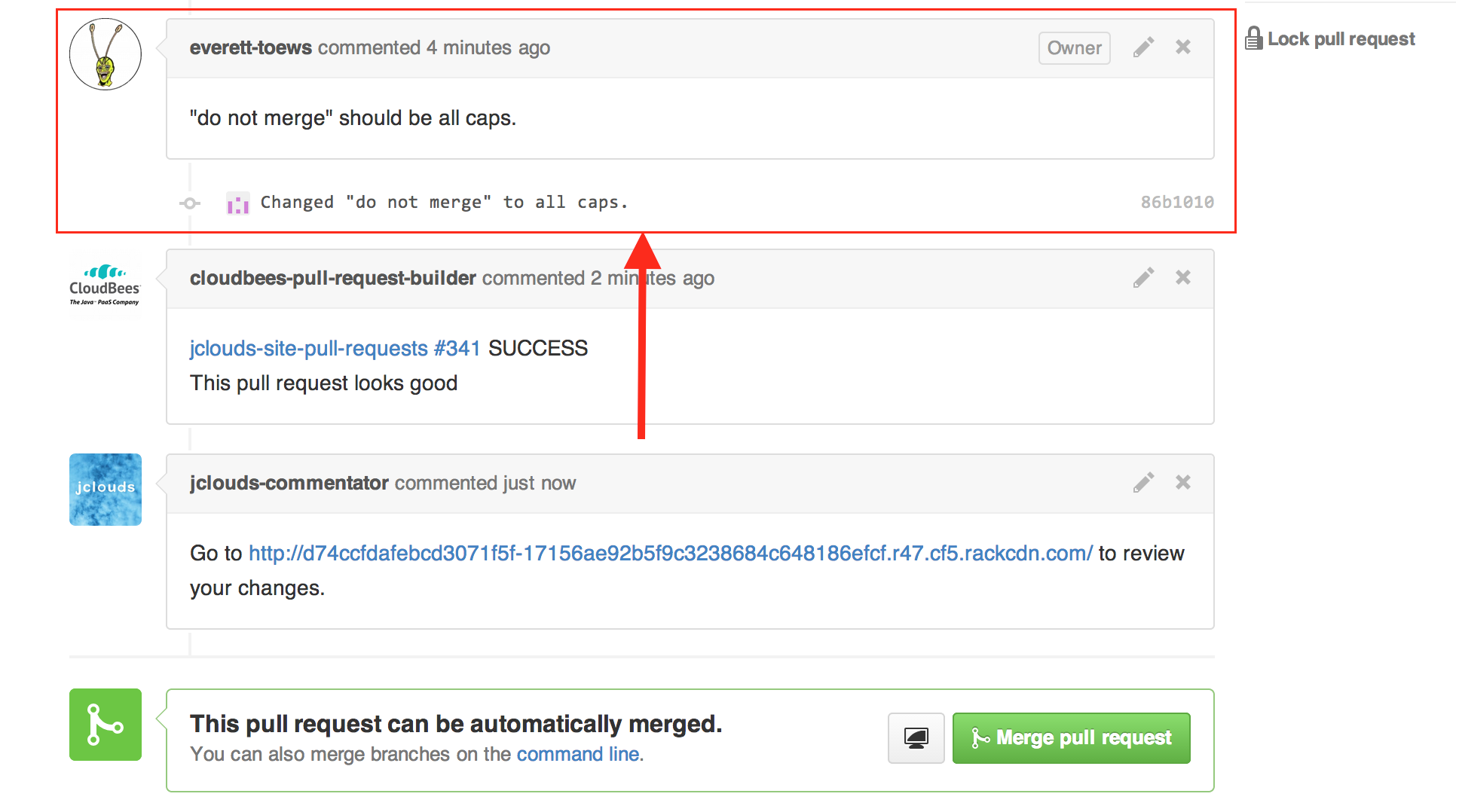Open the desktop client merge icon button
This screenshot has height=812, width=1459.
(916, 738)
